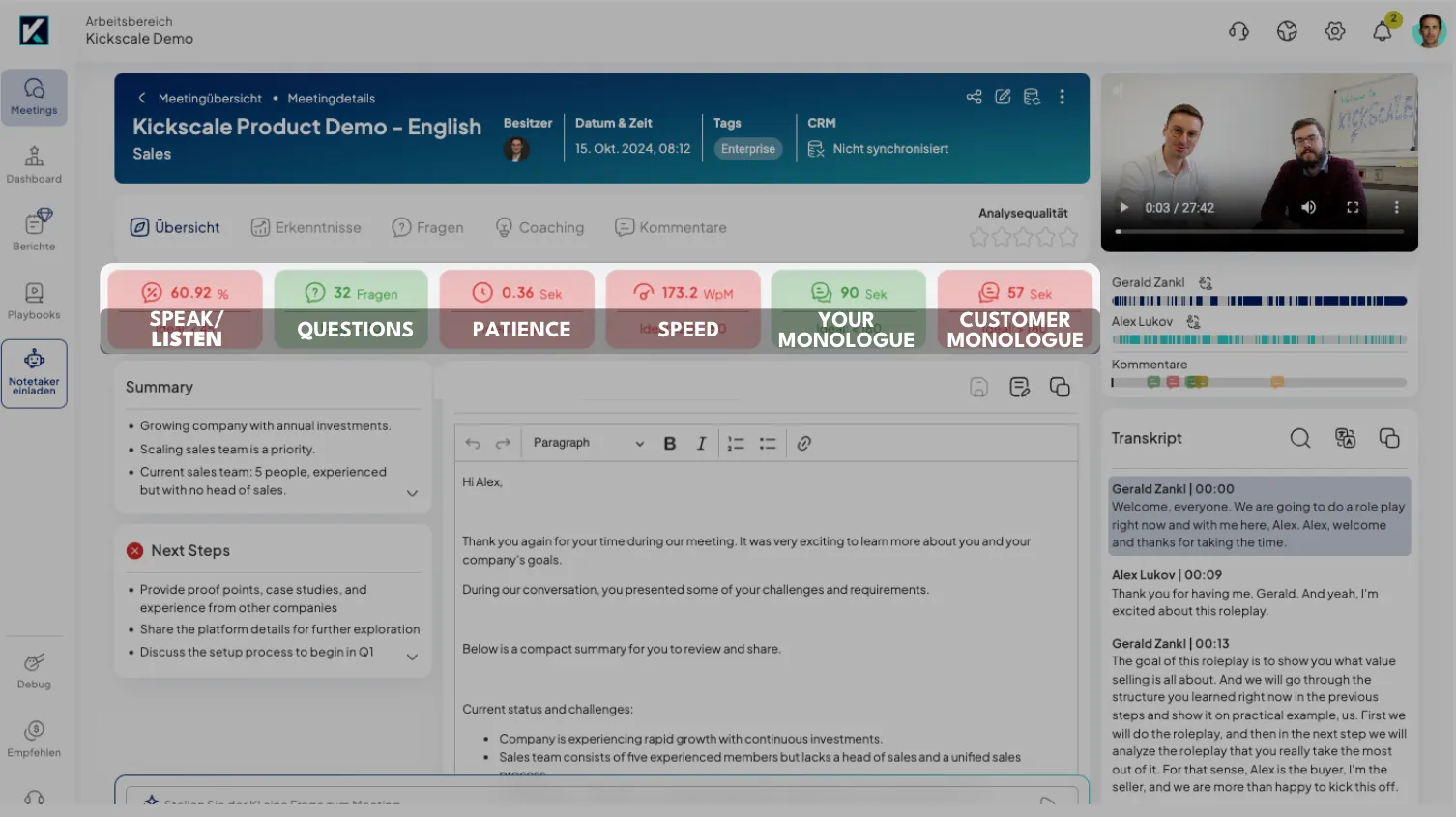Viewport: 1456px width, 817px height.
Task: Switch to the Übersicht tab
Action: (175, 227)
